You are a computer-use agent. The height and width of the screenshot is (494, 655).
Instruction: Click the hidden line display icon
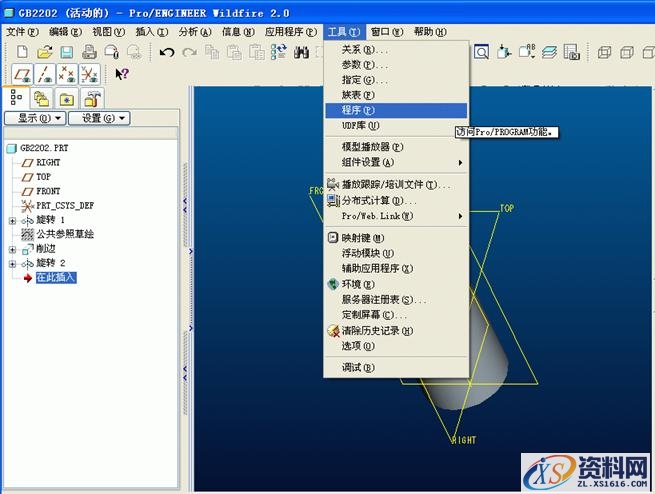click(627, 53)
